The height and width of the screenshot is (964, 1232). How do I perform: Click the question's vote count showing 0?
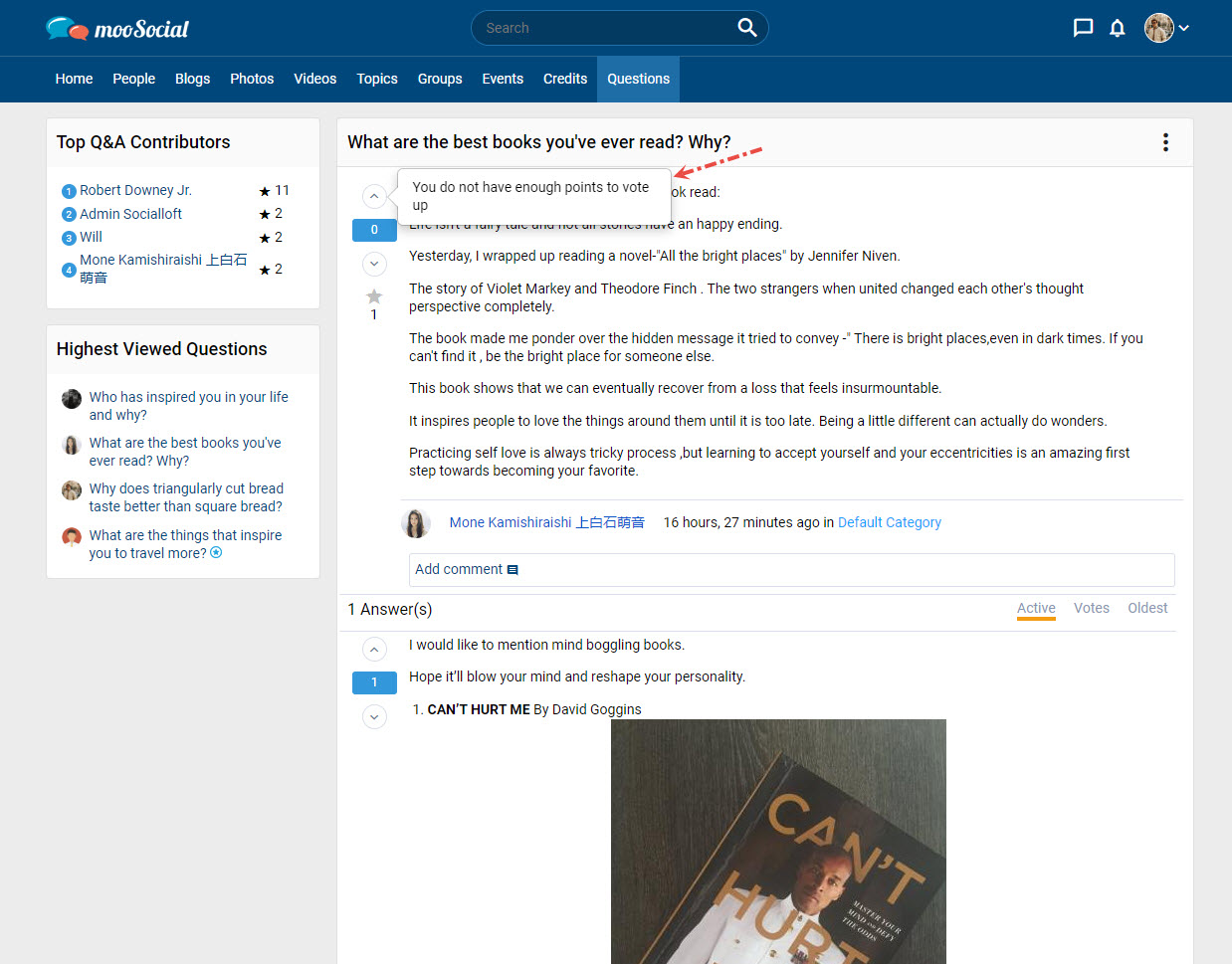374,230
